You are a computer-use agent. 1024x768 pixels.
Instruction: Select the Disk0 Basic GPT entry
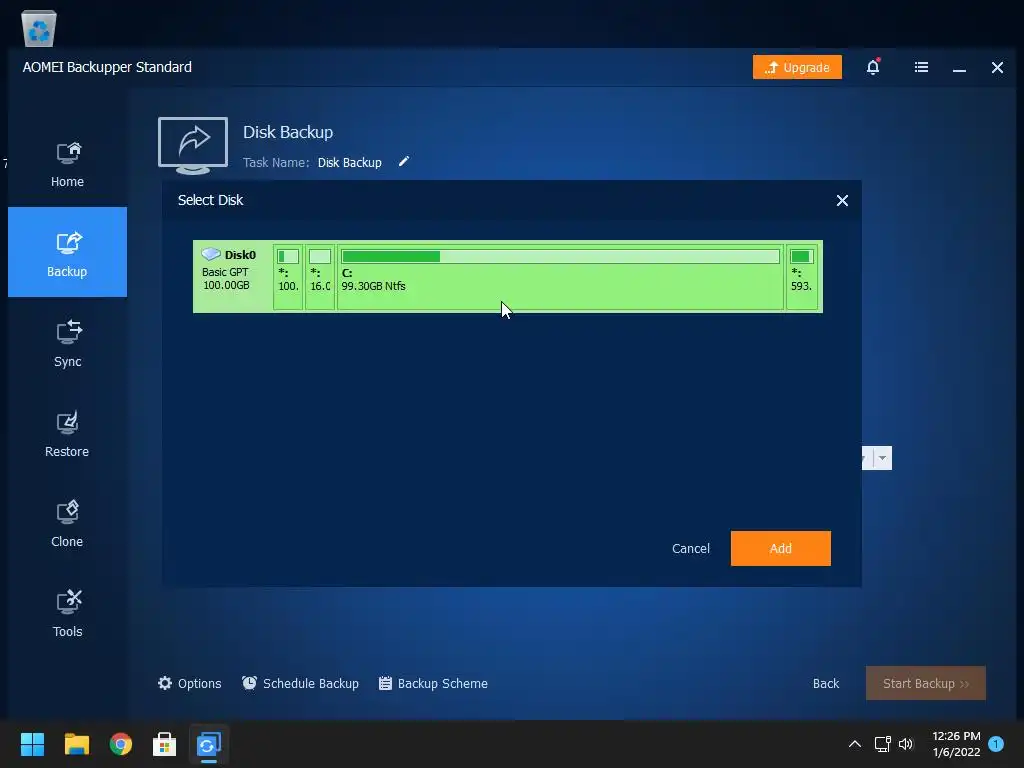(x=232, y=276)
